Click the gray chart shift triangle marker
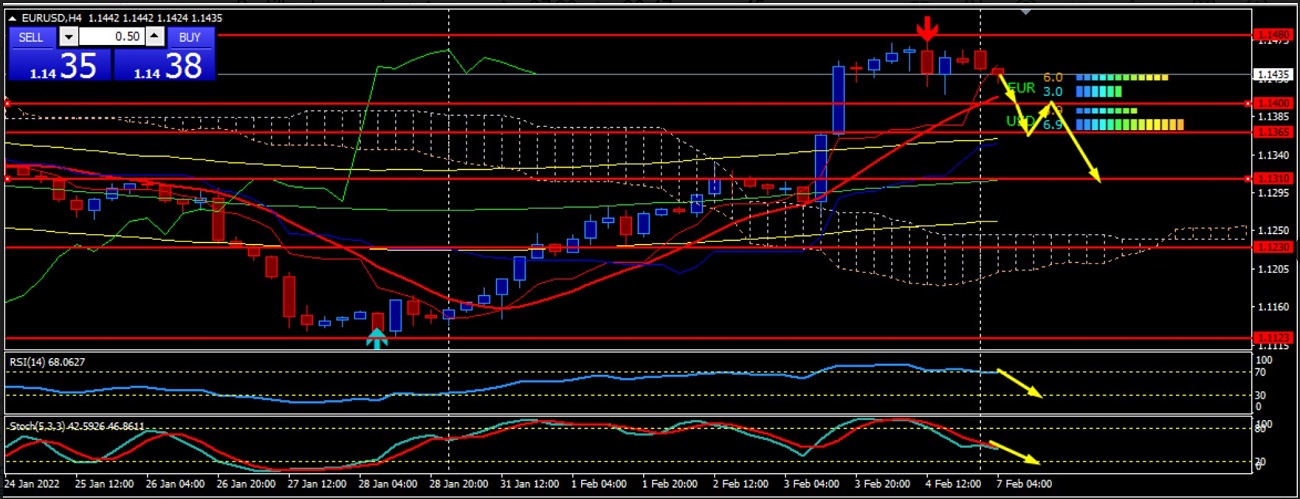Image resolution: width=1300 pixels, height=499 pixels. (x=1025, y=12)
